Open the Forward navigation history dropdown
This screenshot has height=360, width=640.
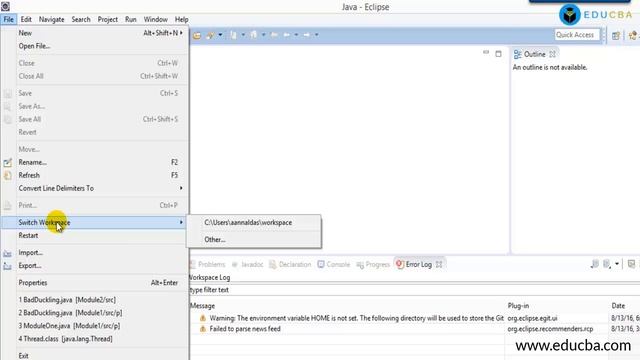click(316, 35)
